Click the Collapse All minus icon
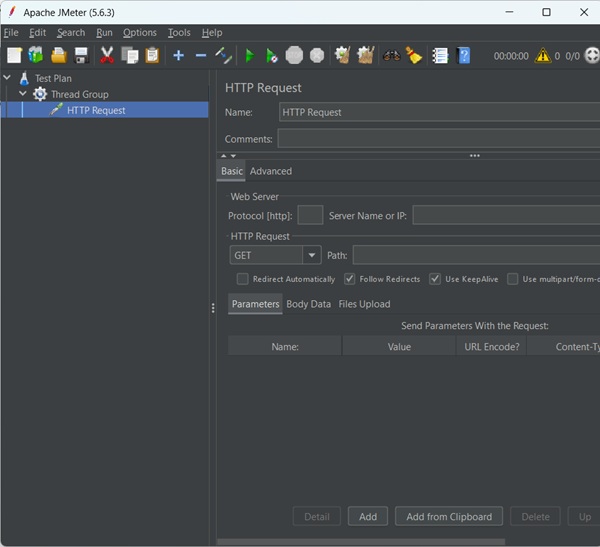This screenshot has width=600, height=547. (201, 56)
